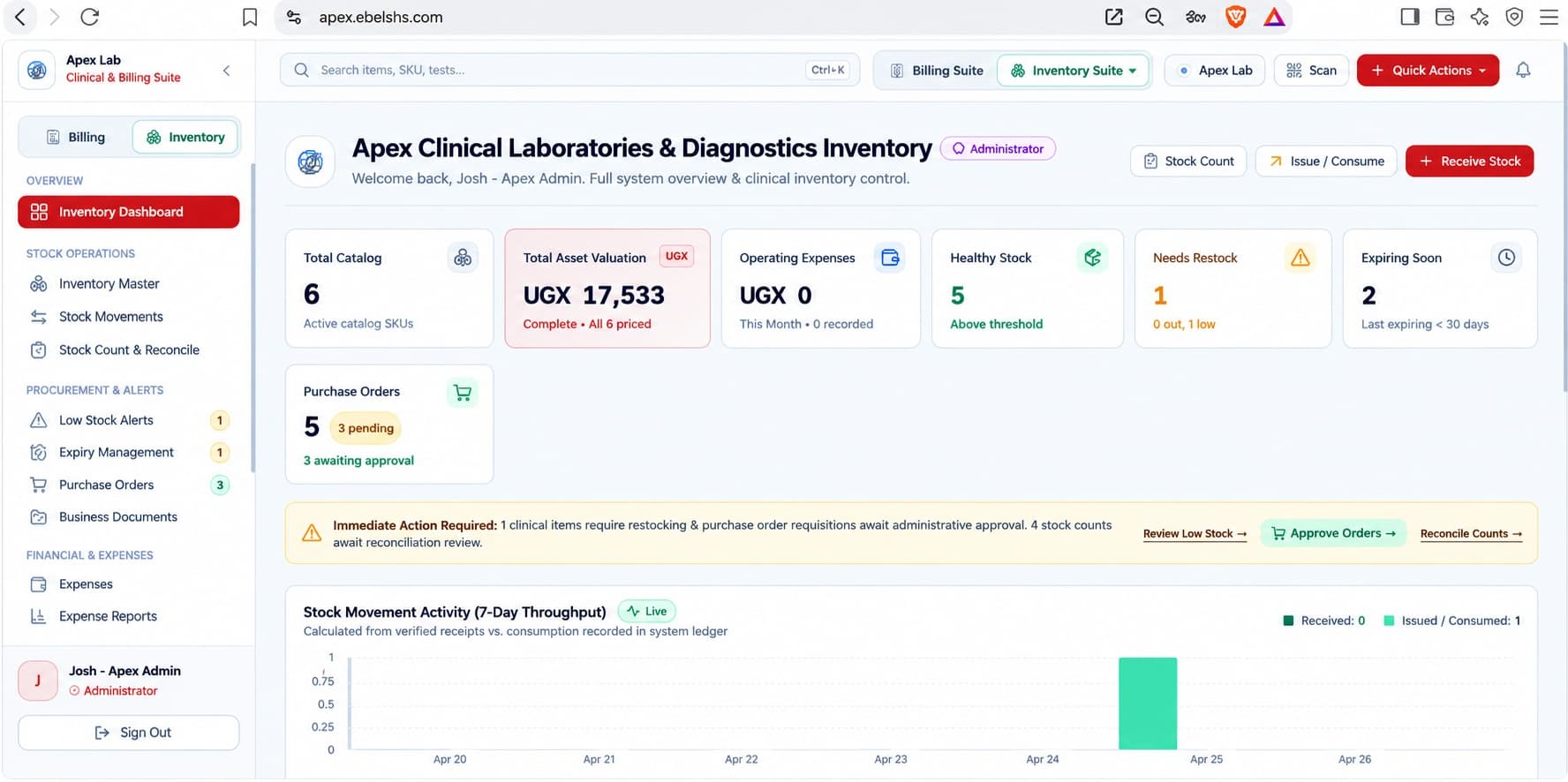This screenshot has width=1568, height=782.
Task: Click the browser zoom magnifier icon
Action: [1154, 17]
